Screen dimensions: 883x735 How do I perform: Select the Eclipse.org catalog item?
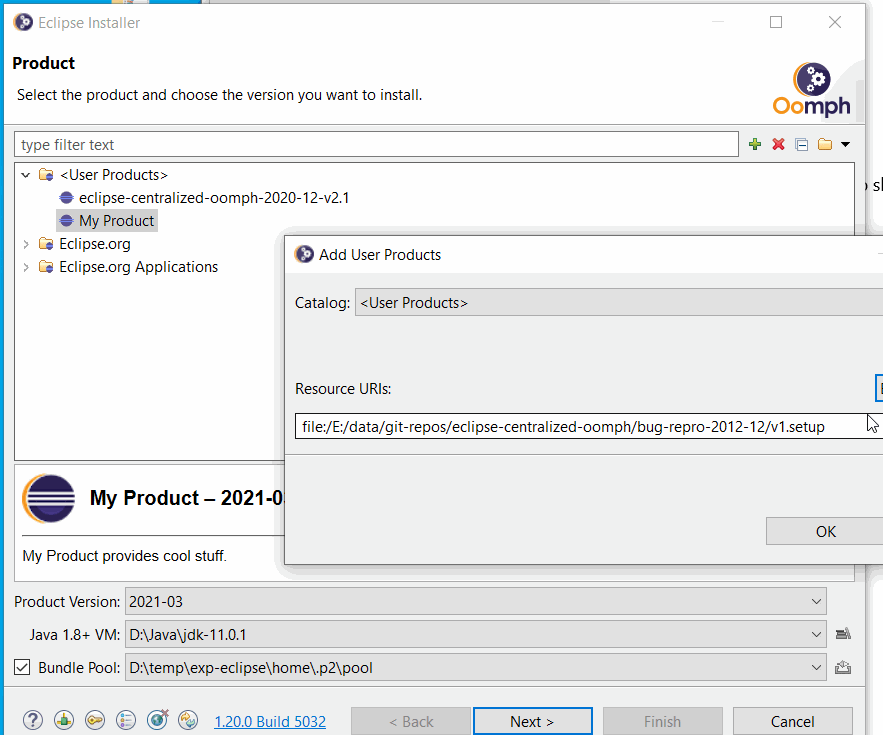point(95,244)
